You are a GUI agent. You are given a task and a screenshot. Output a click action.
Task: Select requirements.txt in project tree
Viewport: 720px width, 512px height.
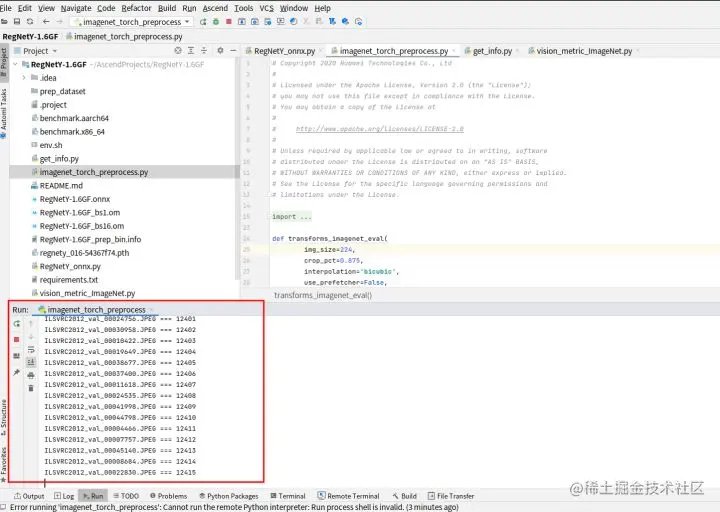68,280
